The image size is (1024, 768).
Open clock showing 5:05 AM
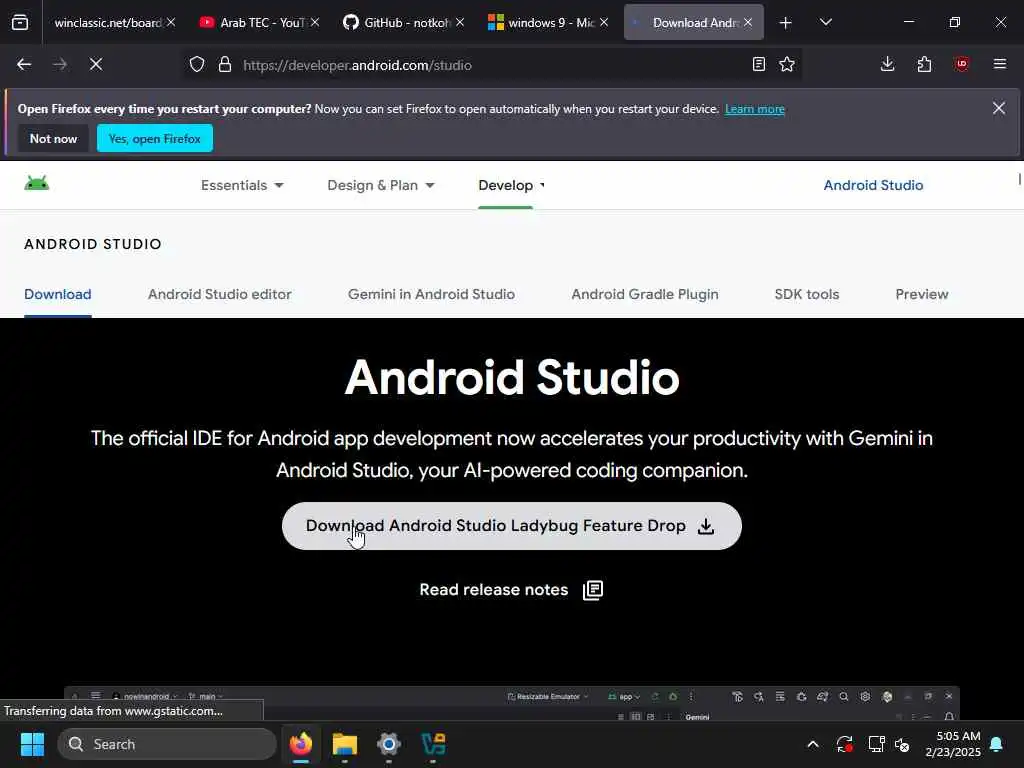coord(953,744)
